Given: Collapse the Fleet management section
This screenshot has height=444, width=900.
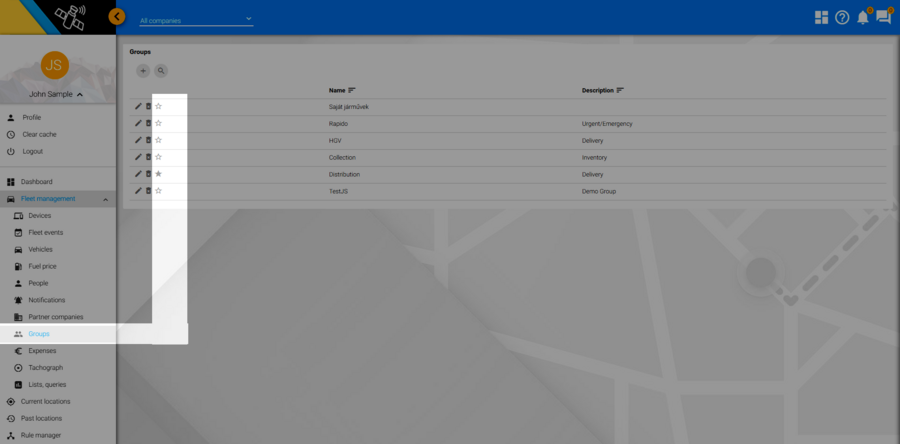Looking at the screenshot, I should tap(105, 199).
